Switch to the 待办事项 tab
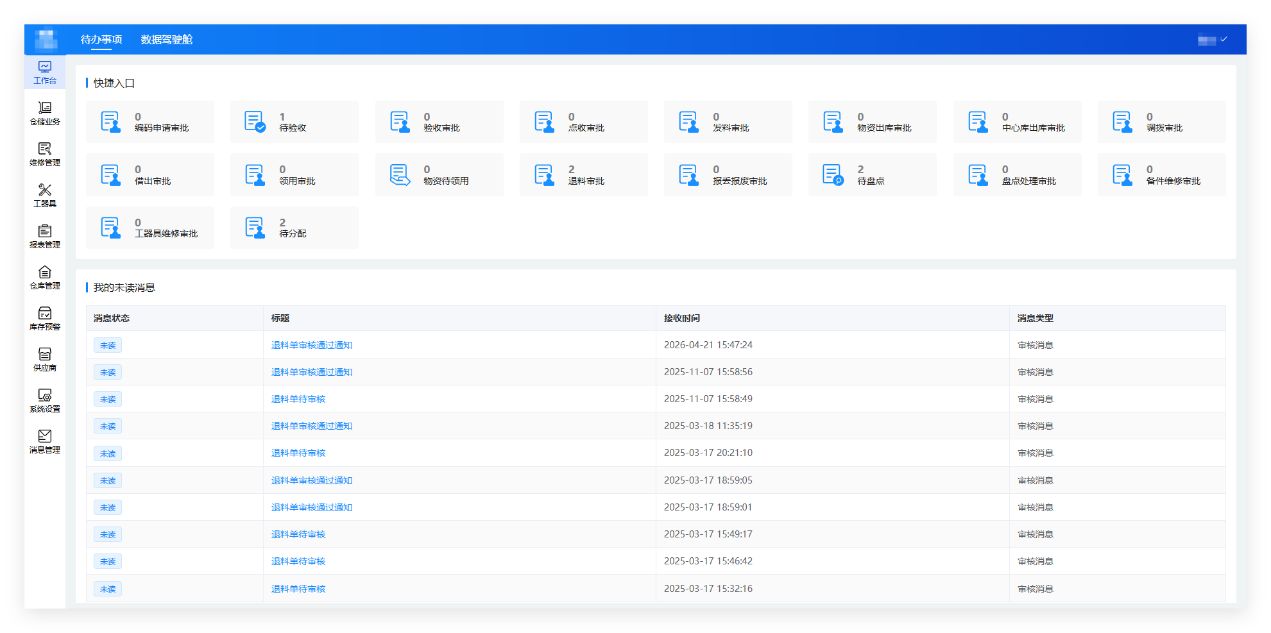Image resolution: width=1271 pixels, height=633 pixels. (101, 40)
